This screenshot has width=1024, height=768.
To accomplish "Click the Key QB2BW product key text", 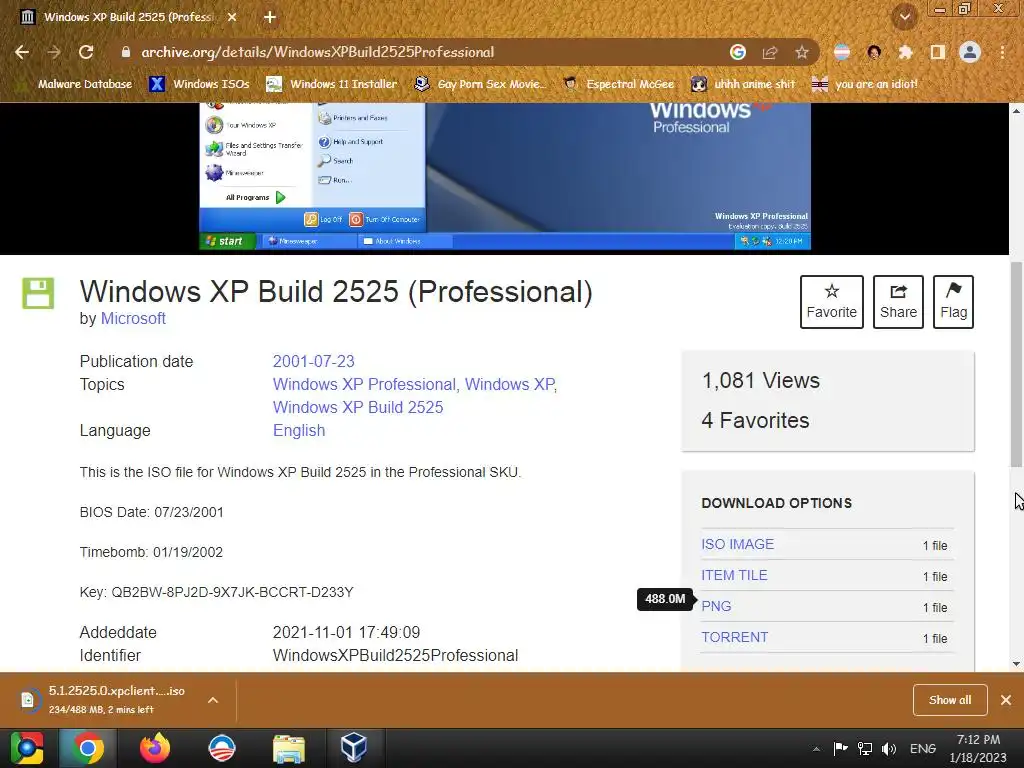I will (216, 592).
